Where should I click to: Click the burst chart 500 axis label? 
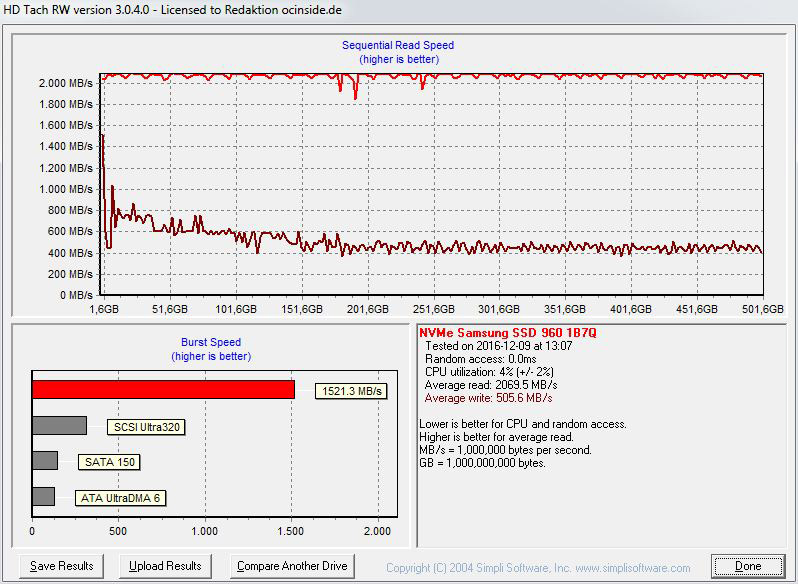pos(118,531)
